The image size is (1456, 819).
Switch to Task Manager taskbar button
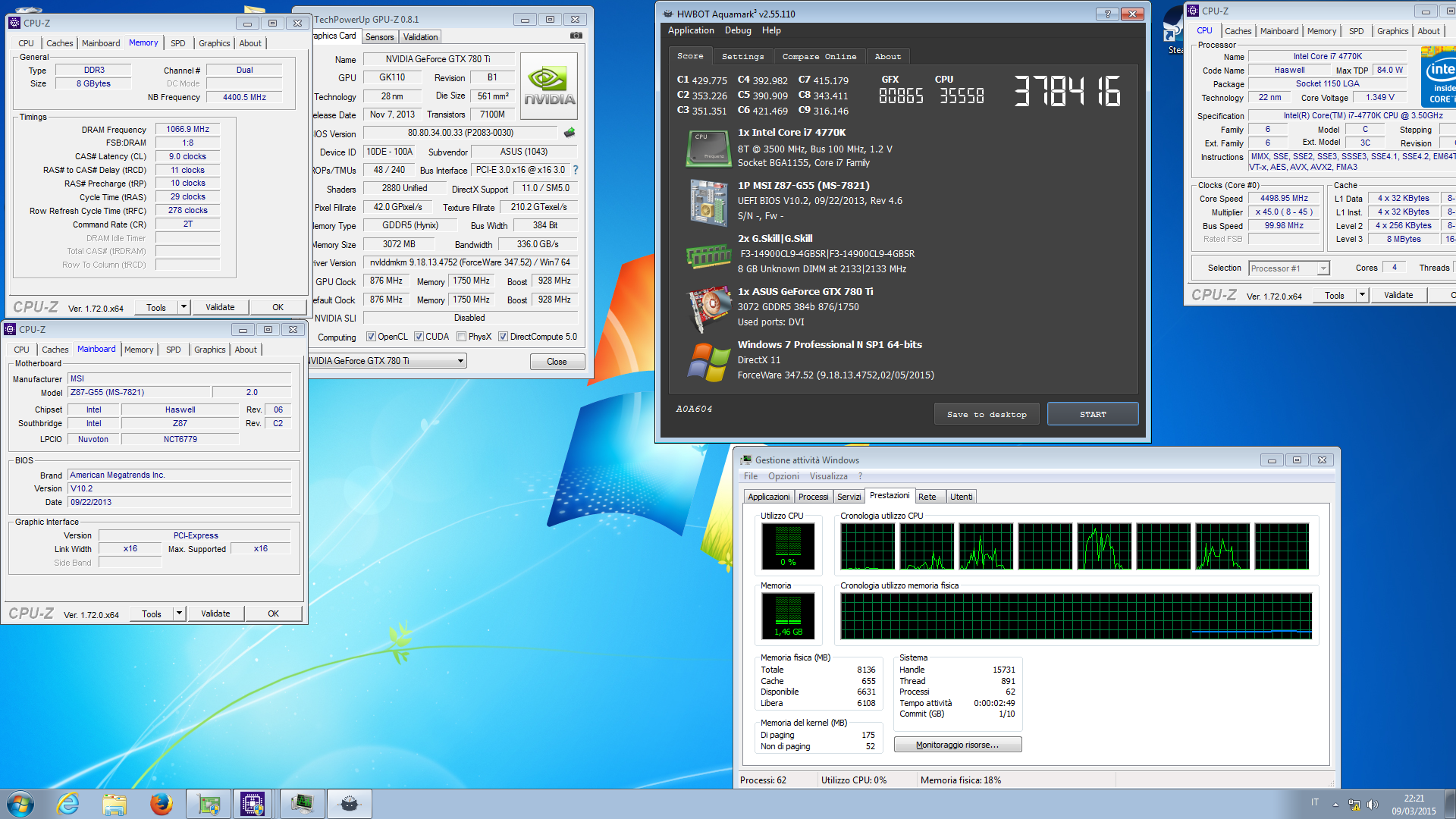click(x=303, y=804)
